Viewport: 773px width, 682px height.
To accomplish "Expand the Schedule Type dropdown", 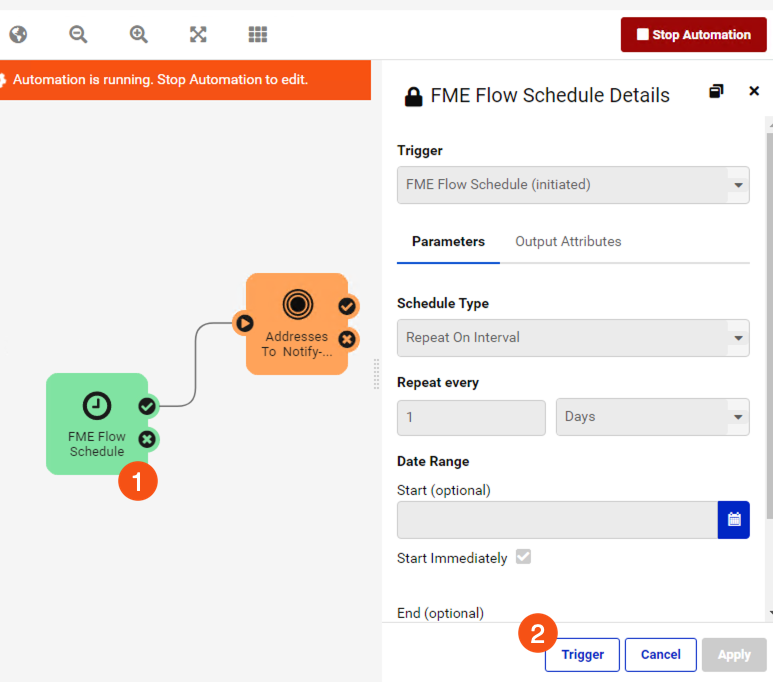I will click(573, 338).
